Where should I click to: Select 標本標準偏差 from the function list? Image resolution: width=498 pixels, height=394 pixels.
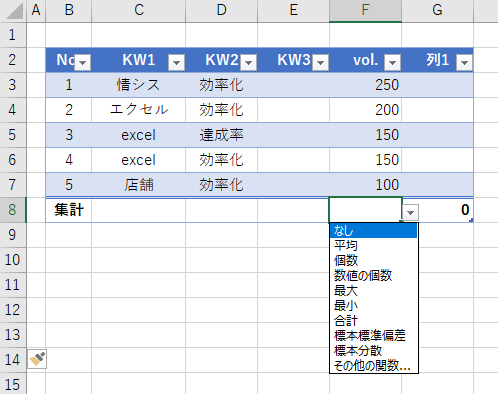373,335
